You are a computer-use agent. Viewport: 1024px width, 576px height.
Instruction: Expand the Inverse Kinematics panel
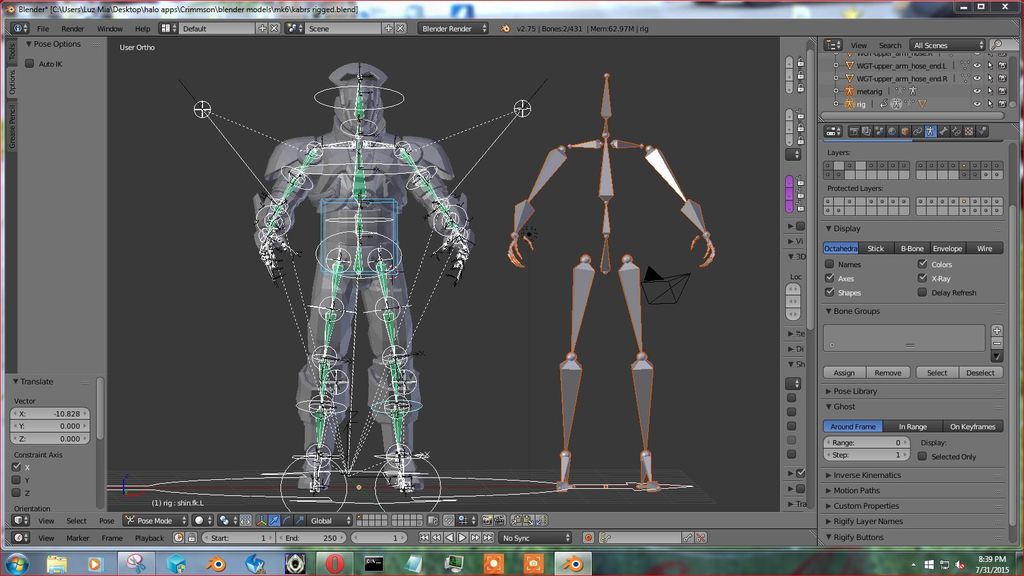[866, 475]
